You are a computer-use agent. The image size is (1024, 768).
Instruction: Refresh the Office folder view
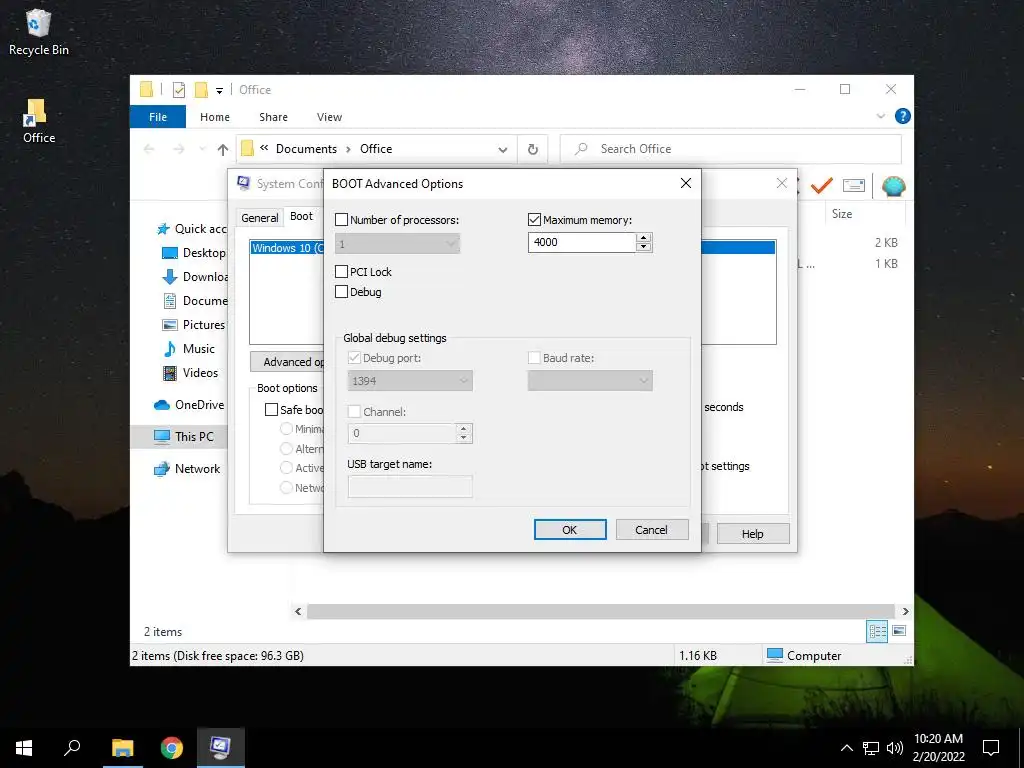point(533,150)
